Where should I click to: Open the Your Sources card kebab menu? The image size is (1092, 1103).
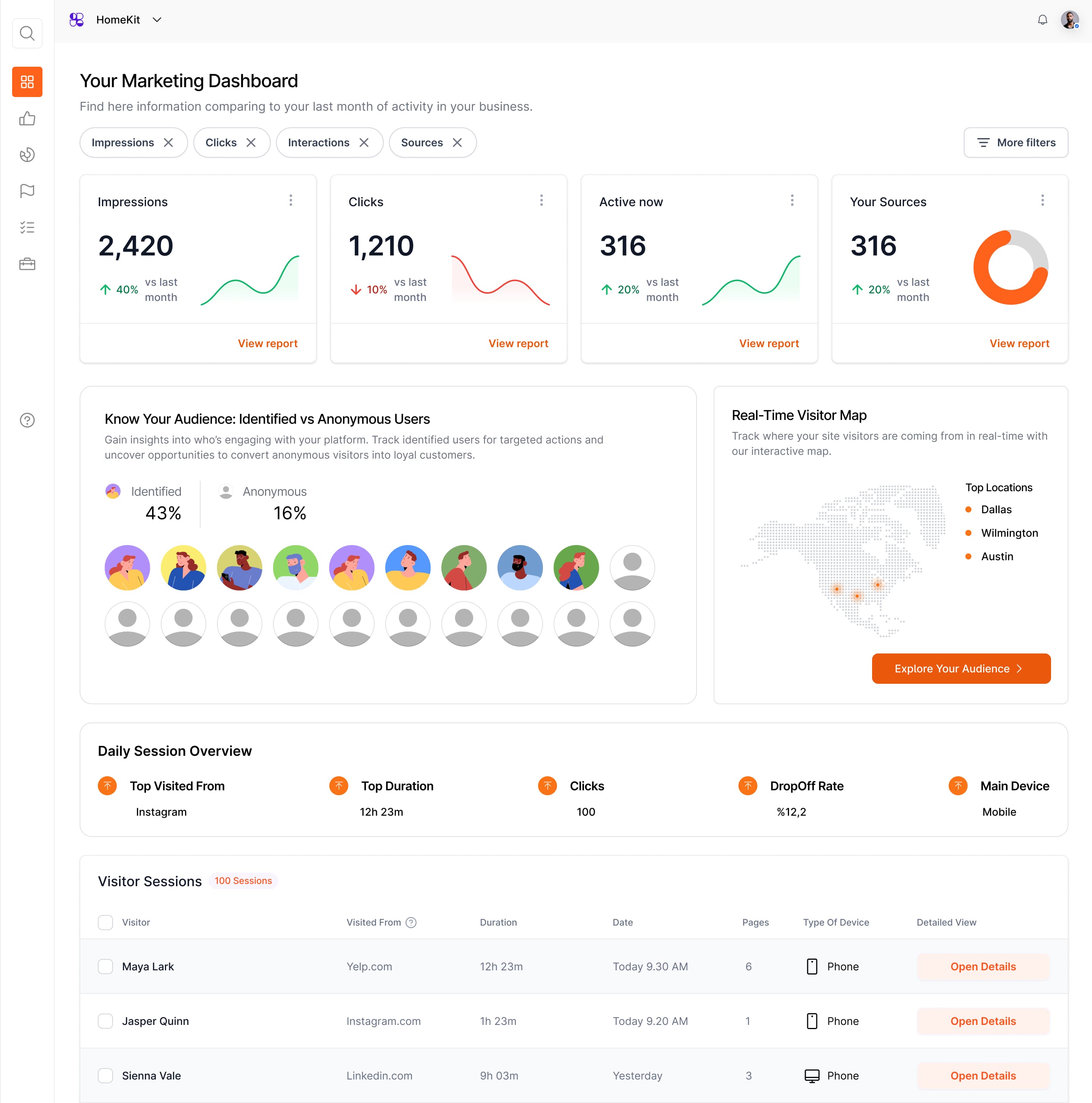point(1042,201)
